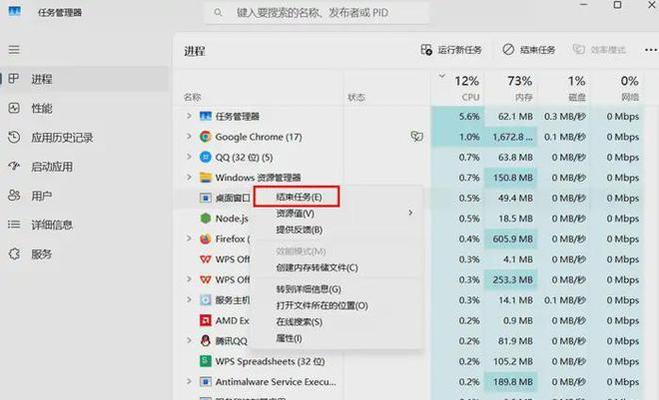659x400 pixels.
Task: Expand Antimalware Service Executable row
Action: 189,381
